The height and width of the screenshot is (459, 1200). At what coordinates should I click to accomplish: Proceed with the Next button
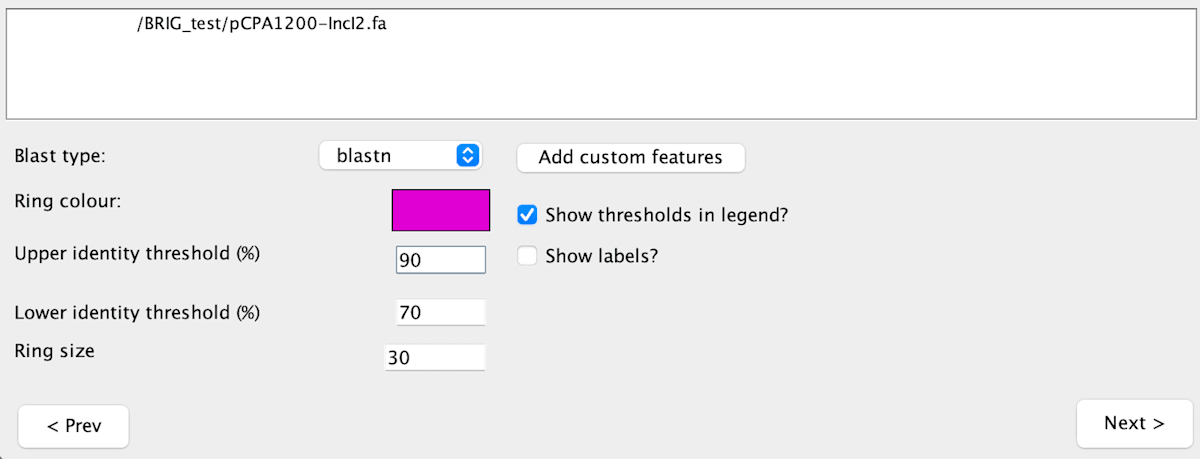click(1134, 423)
